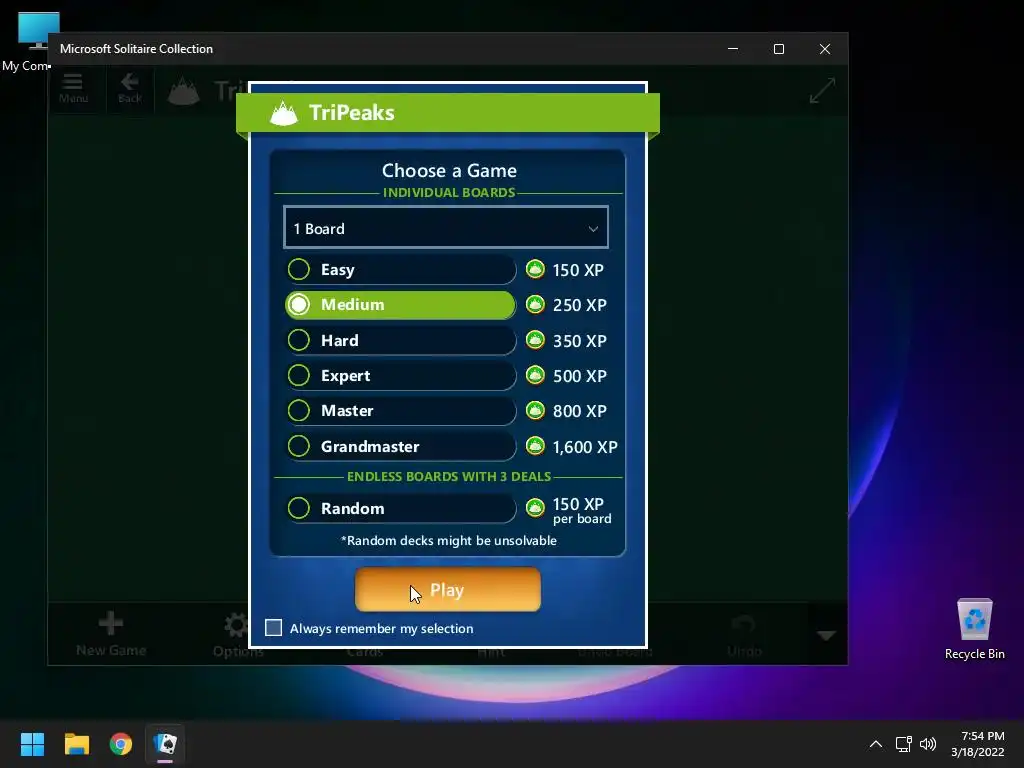The width and height of the screenshot is (1024, 768).
Task: Enable Always remember my selection checkbox
Action: (274, 628)
